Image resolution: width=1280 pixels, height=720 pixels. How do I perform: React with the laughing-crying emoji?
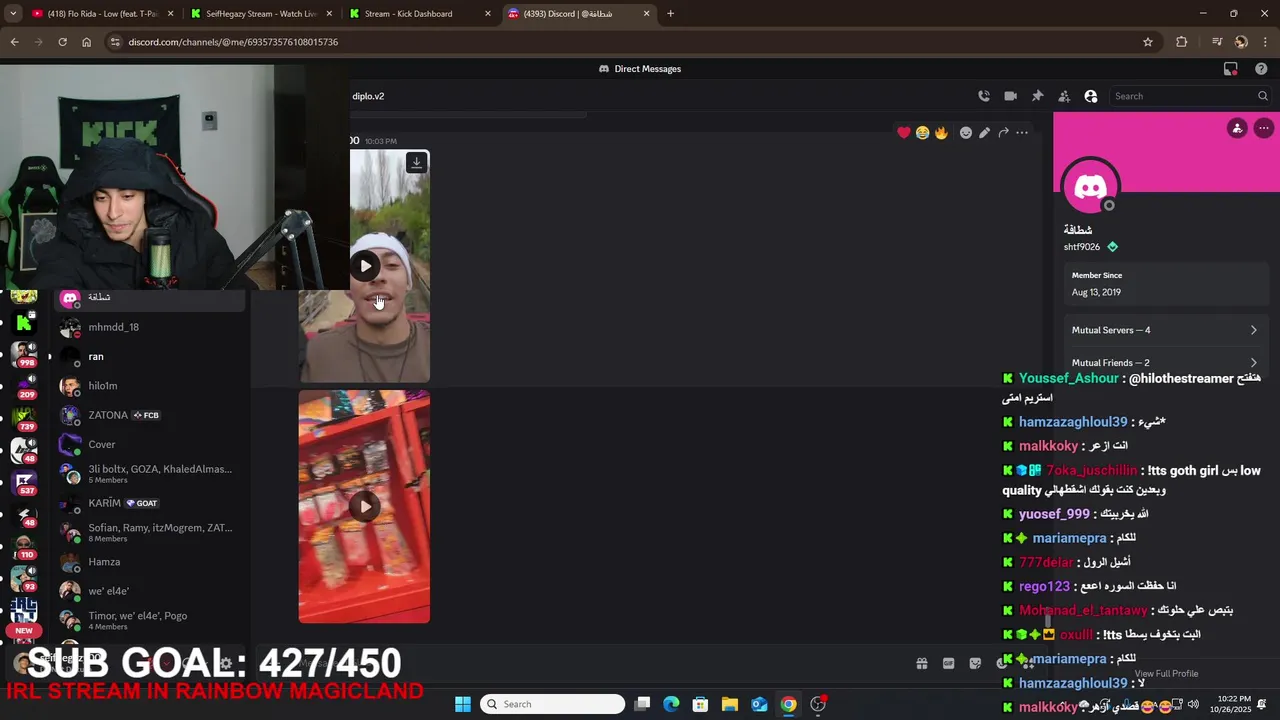pyautogui.click(x=922, y=132)
